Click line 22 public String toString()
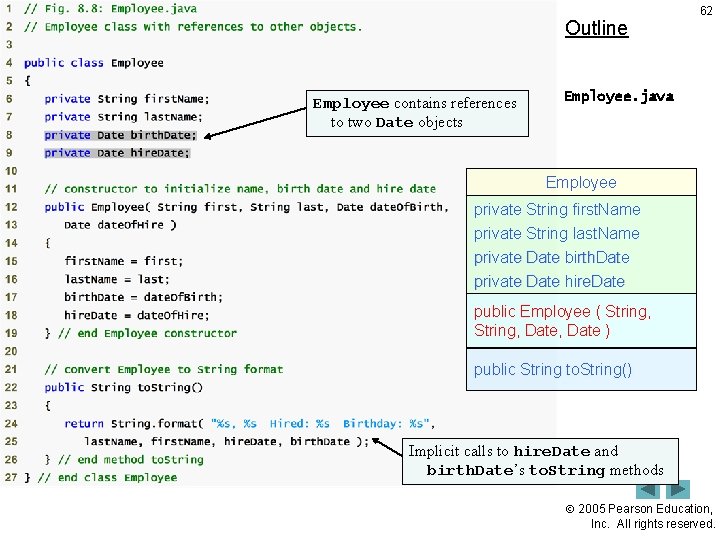Viewport: 720px width, 540px height. (x=124, y=388)
